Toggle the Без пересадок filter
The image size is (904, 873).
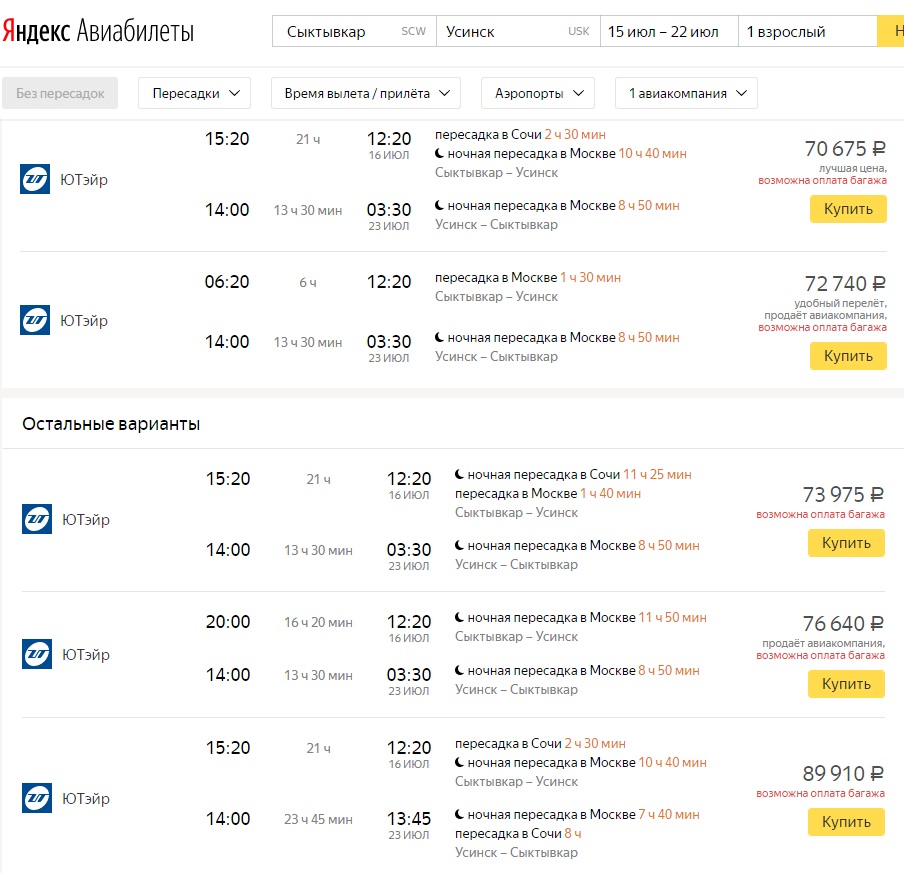(60, 93)
